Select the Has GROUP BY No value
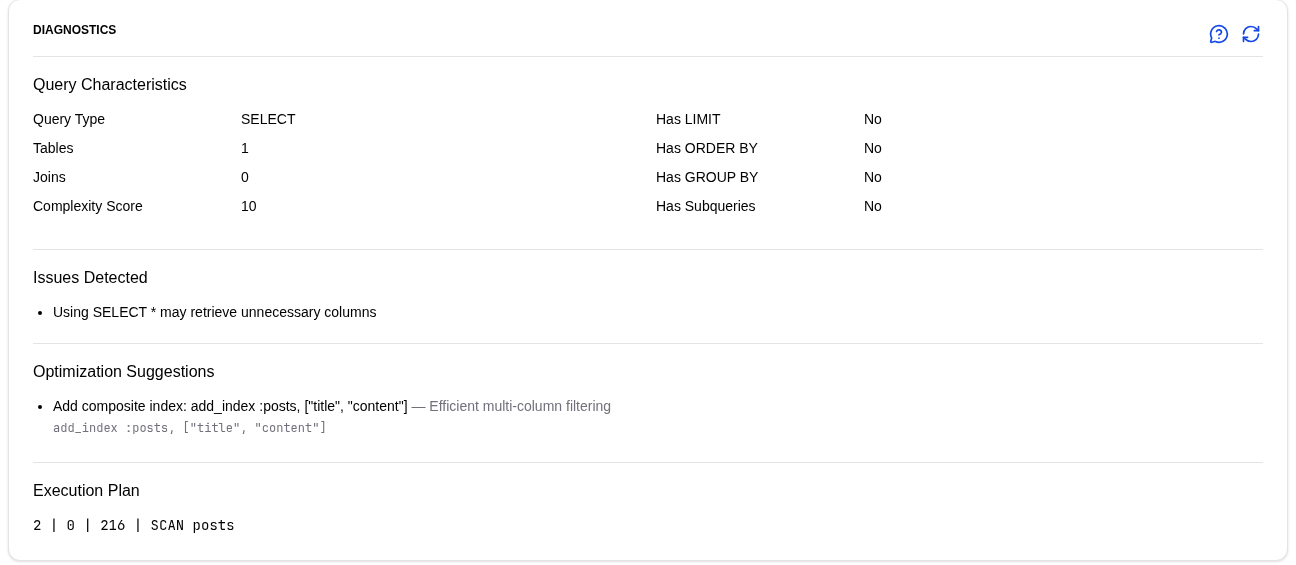Image resolution: width=1296 pixels, height=565 pixels. pos(873,177)
